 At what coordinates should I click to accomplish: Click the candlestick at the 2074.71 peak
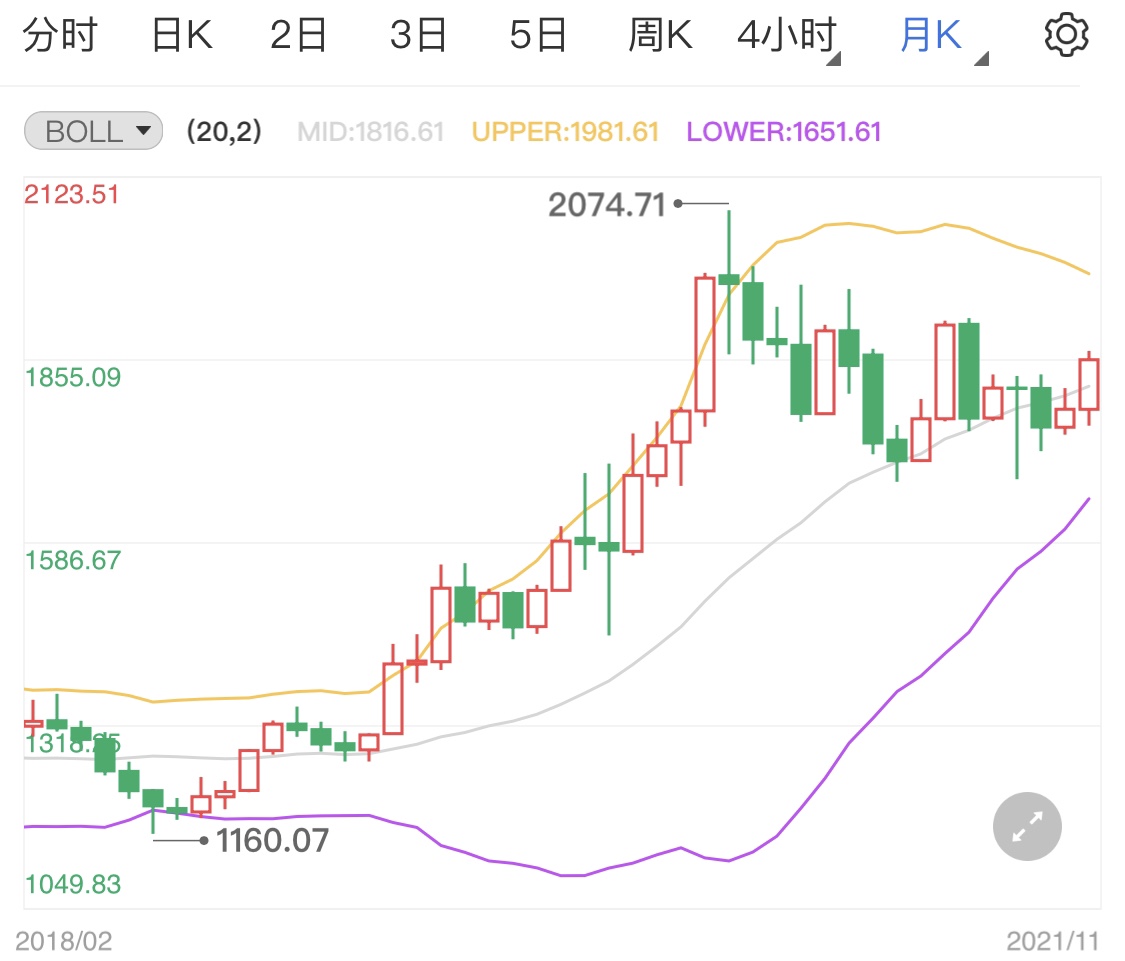click(729, 280)
